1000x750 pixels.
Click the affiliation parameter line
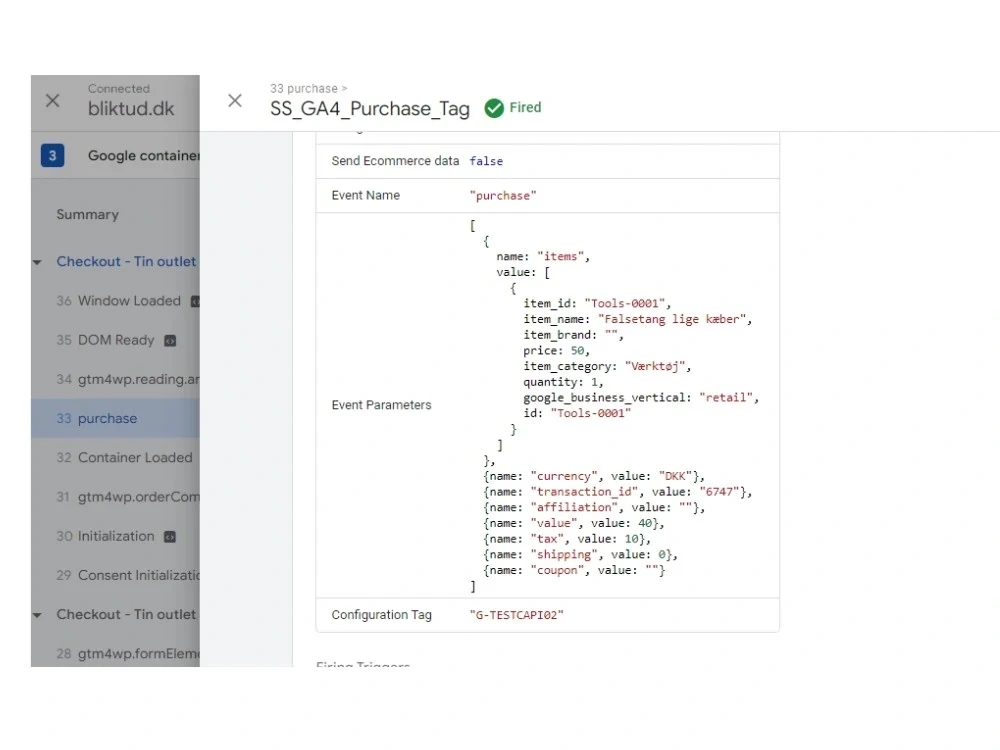click(594, 508)
